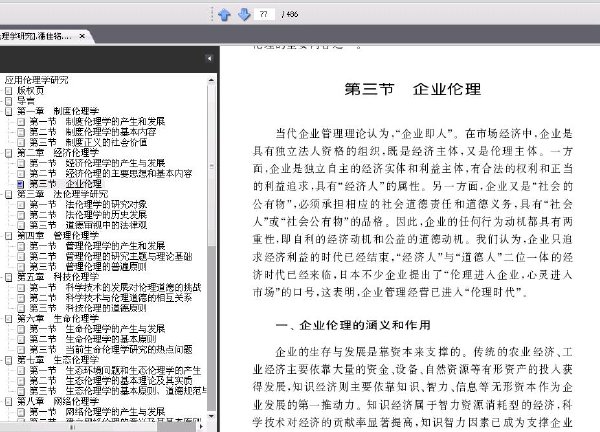
Task: Click the bookmark icon beside 第二章 经济伦理学
Action: [x=8, y=153]
